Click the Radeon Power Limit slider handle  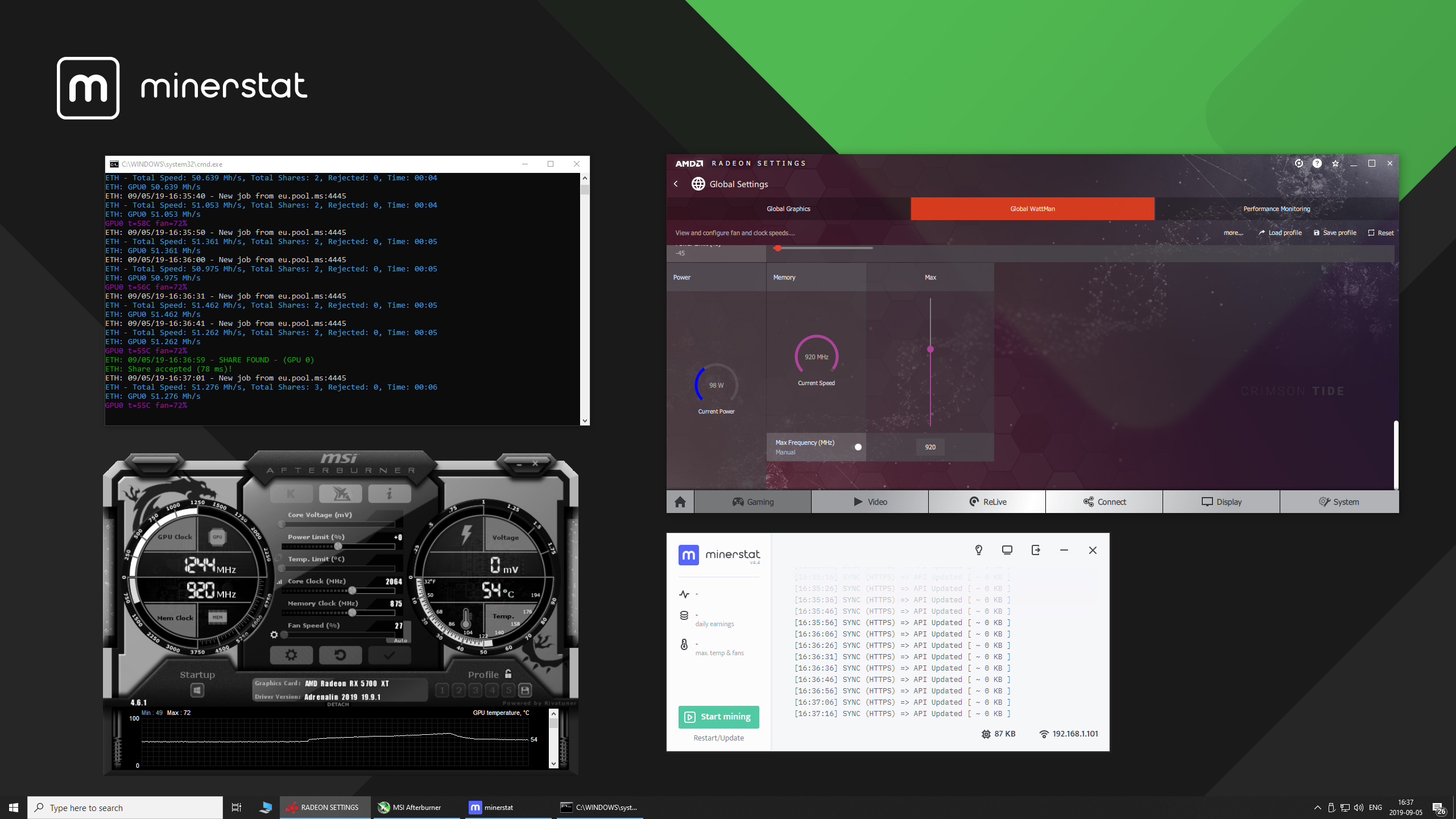[777, 248]
